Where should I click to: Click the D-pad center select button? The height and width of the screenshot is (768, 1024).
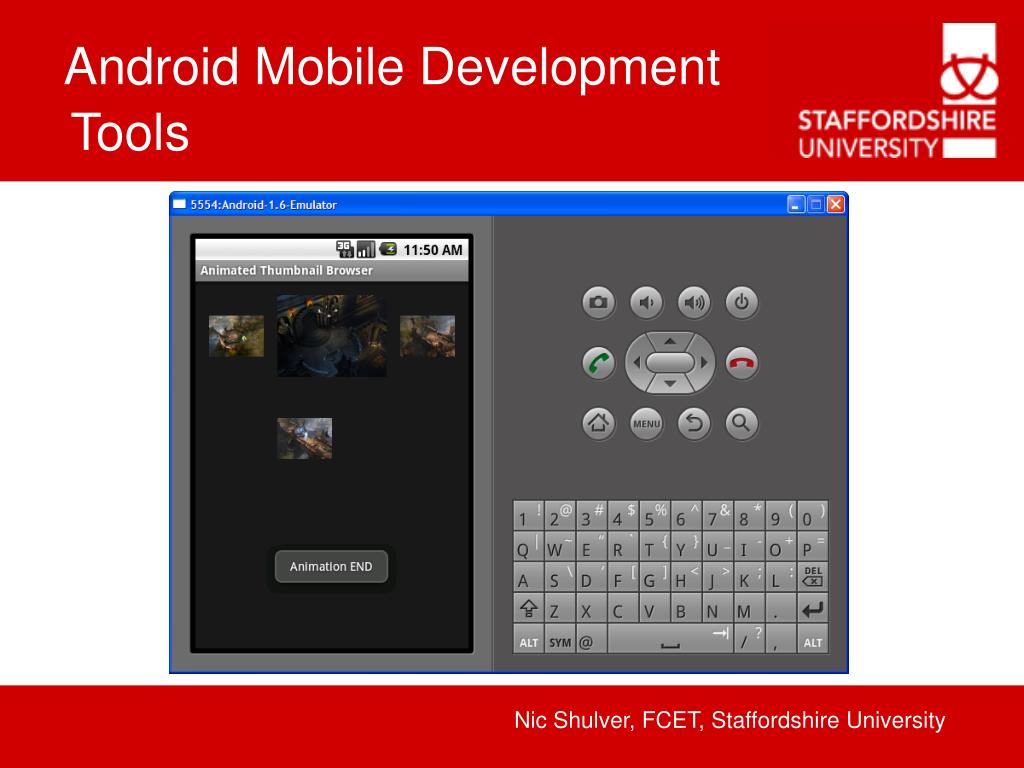[670, 362]
